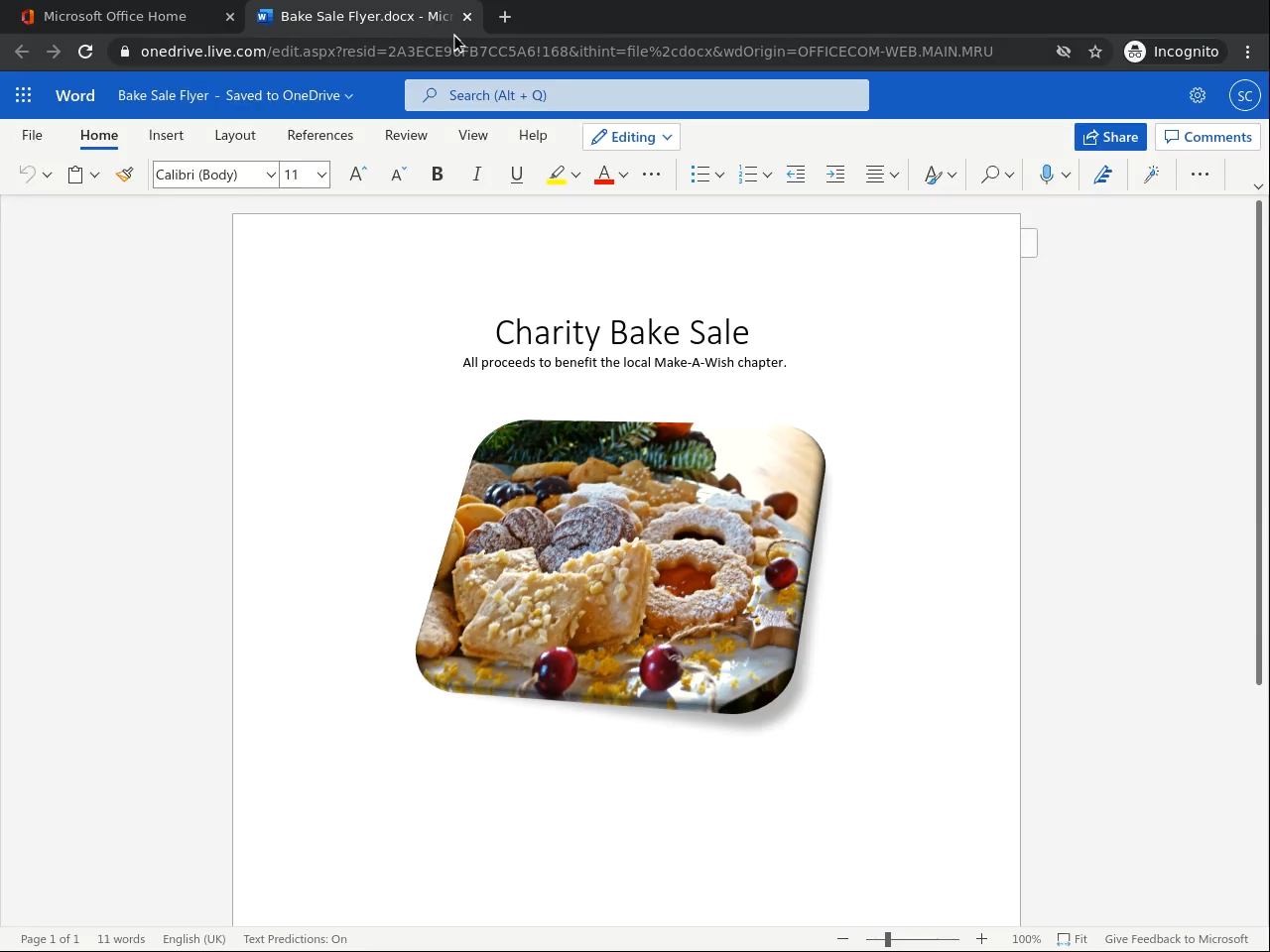
Task: Open the Designer magic wand icon
Action: (1152, 175)
